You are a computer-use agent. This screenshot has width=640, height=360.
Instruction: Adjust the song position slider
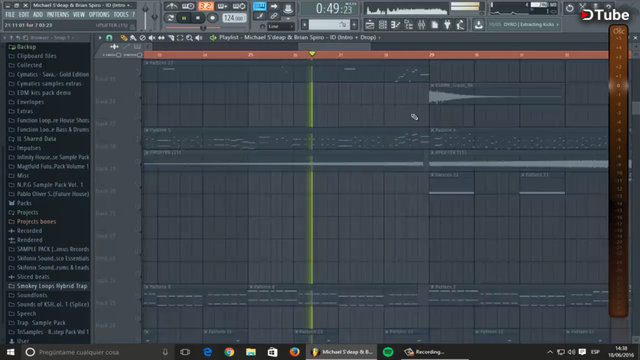(x=203, y=28)
